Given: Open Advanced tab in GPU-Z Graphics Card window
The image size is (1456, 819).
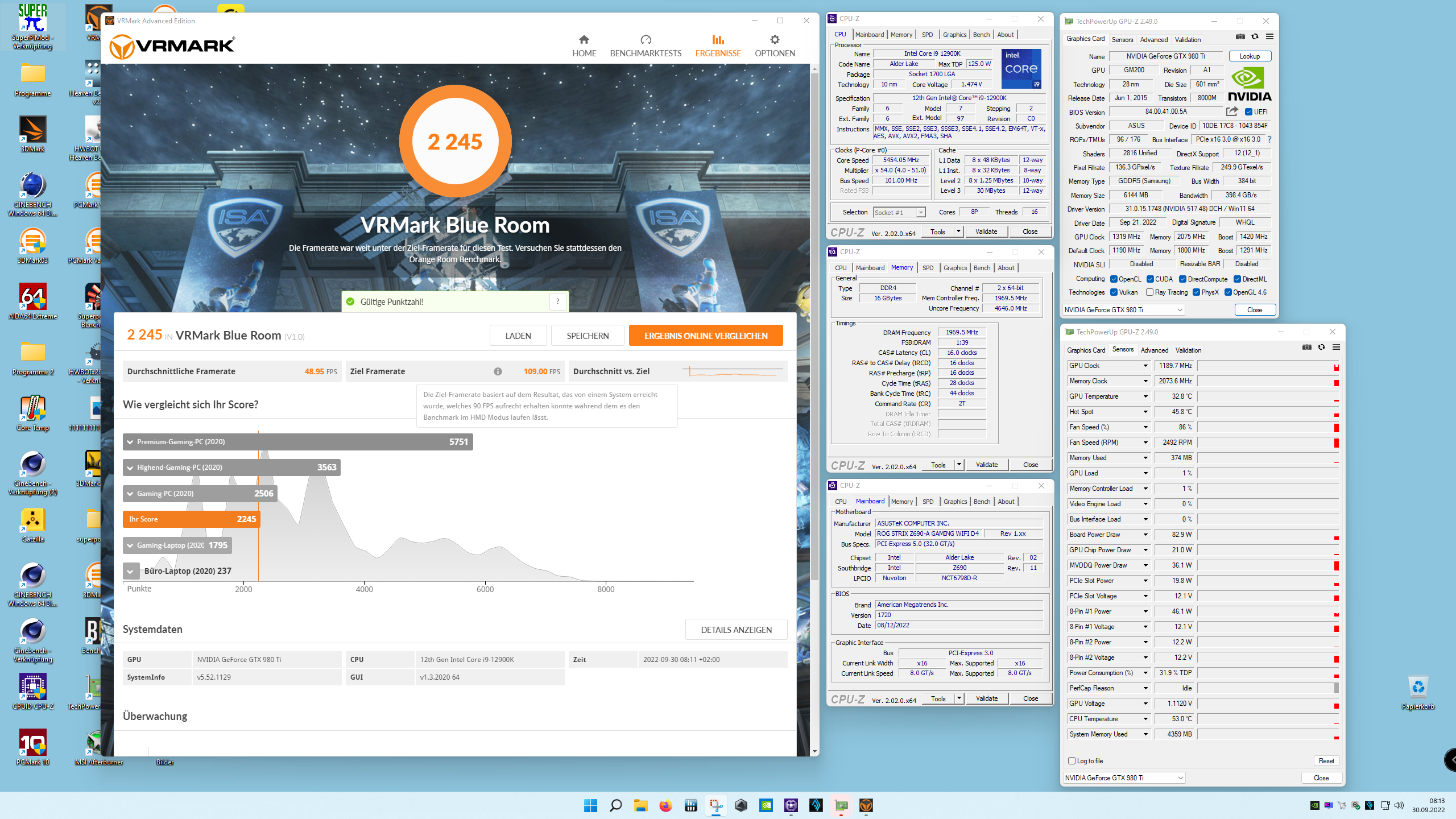Looking at the screenshot, I should click(1154, 40).
